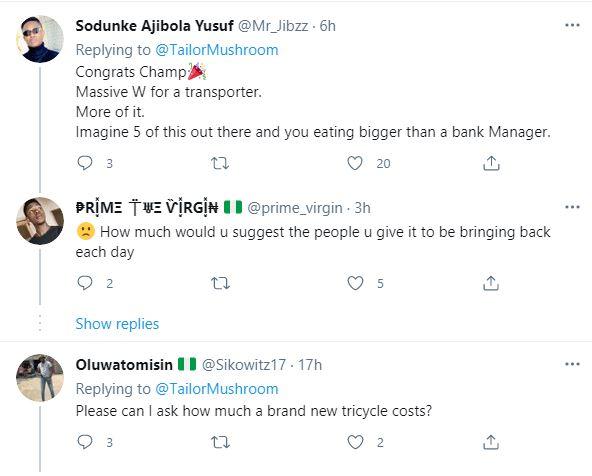The image size is (592, 476).
Task: Open more options for Mr_Jibzz tweet
Action: tap(572, 25)
